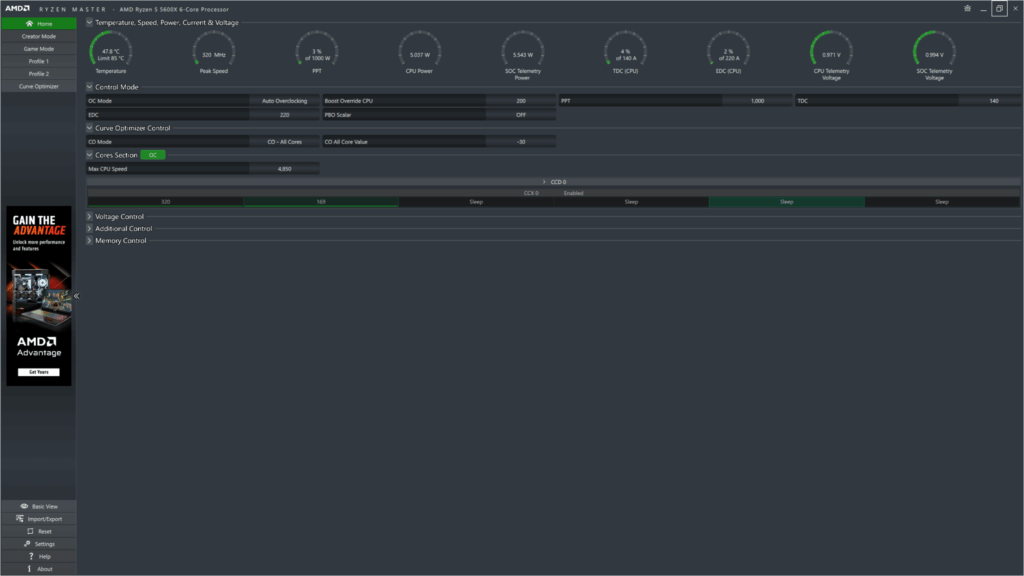Click the OC Mode Auto Overclocking value
Image resolution: width=1024 pixels, height=576 pixels.
click(x=284, y=101)
